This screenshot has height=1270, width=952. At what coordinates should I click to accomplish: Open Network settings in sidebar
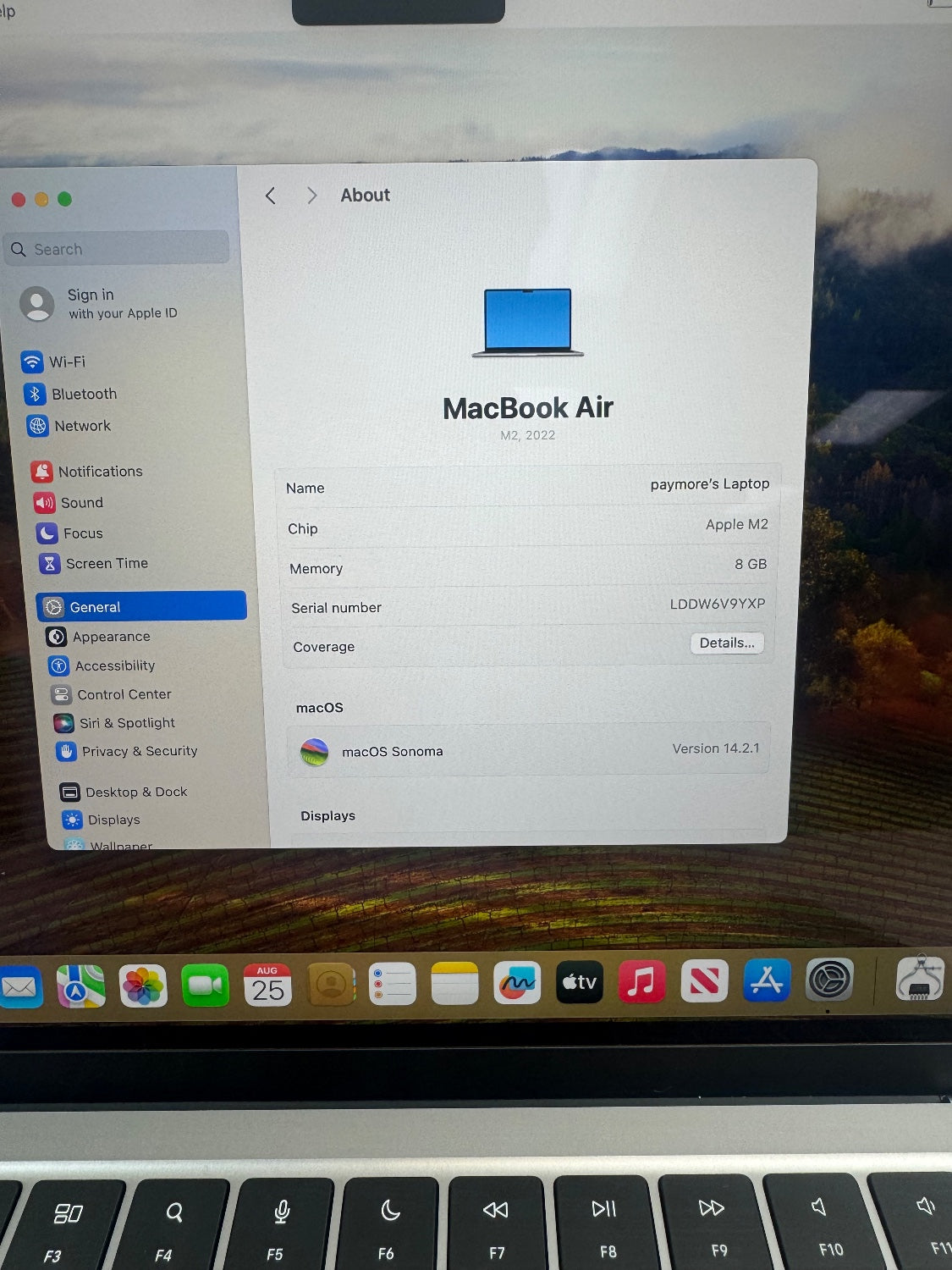coord(69,426)
